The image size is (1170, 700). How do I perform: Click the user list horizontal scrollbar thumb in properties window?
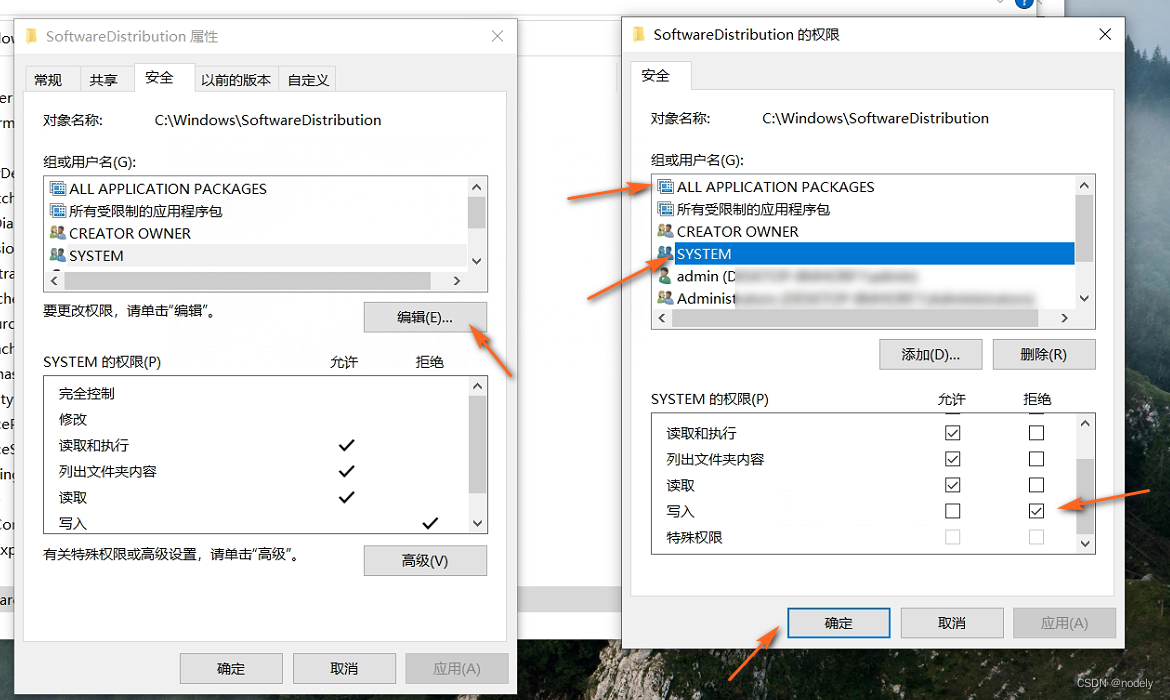click(248, 281)
